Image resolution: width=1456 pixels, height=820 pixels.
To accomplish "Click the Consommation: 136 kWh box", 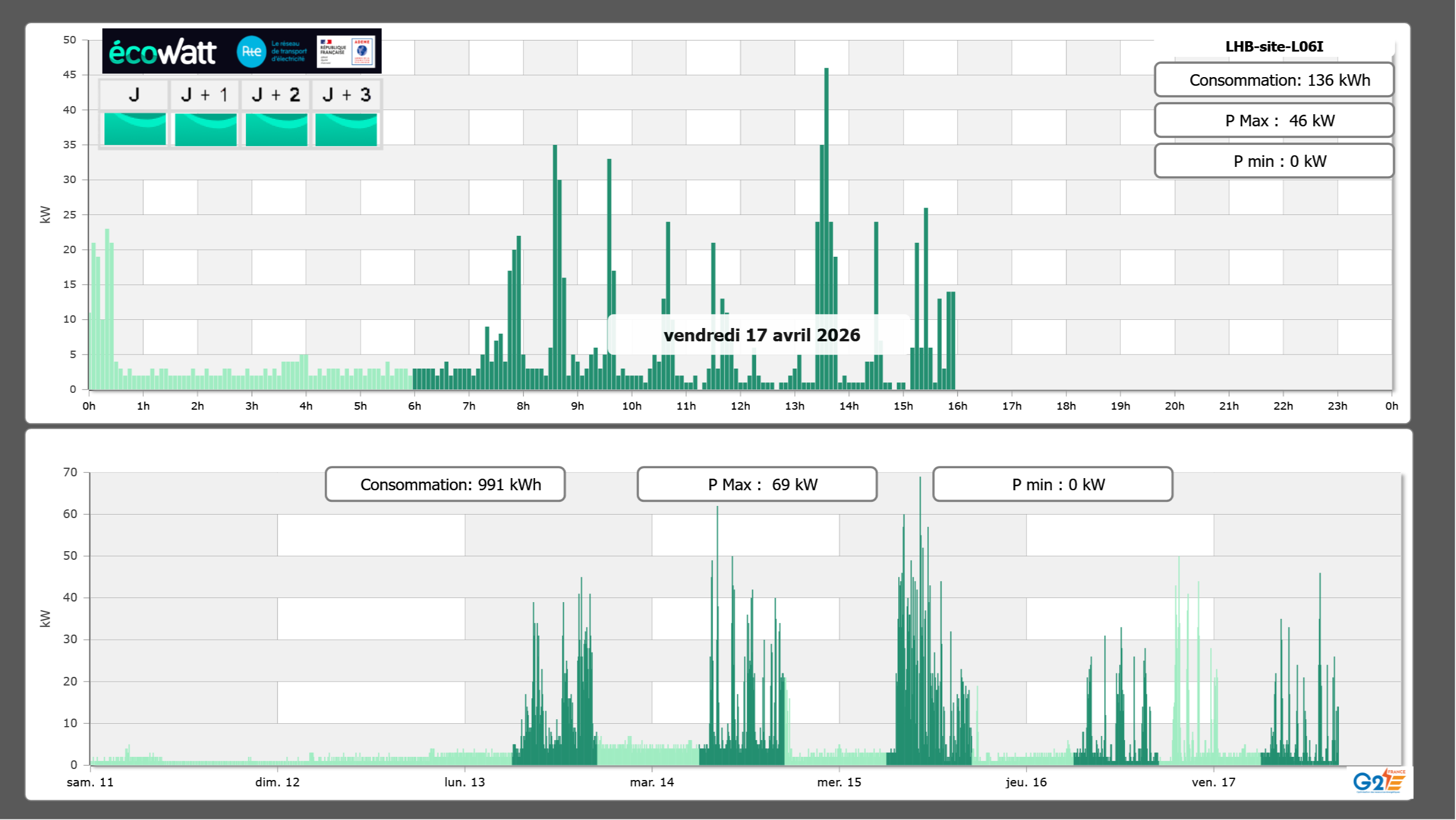I will click(x=1273, y=80).
